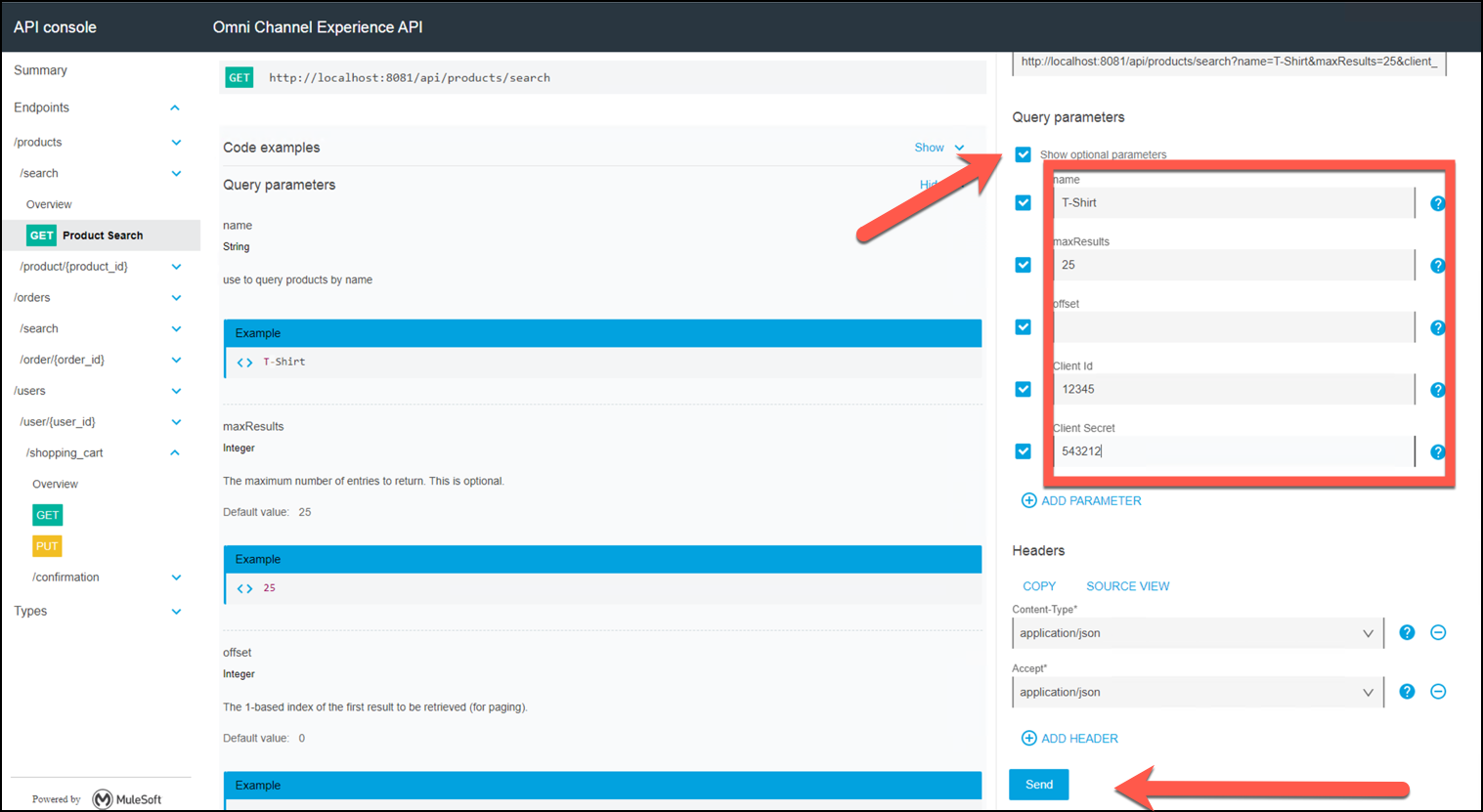Screen dimensions: 1483x812
Task: Click the maxResults input field
Action: point(1234,265)
